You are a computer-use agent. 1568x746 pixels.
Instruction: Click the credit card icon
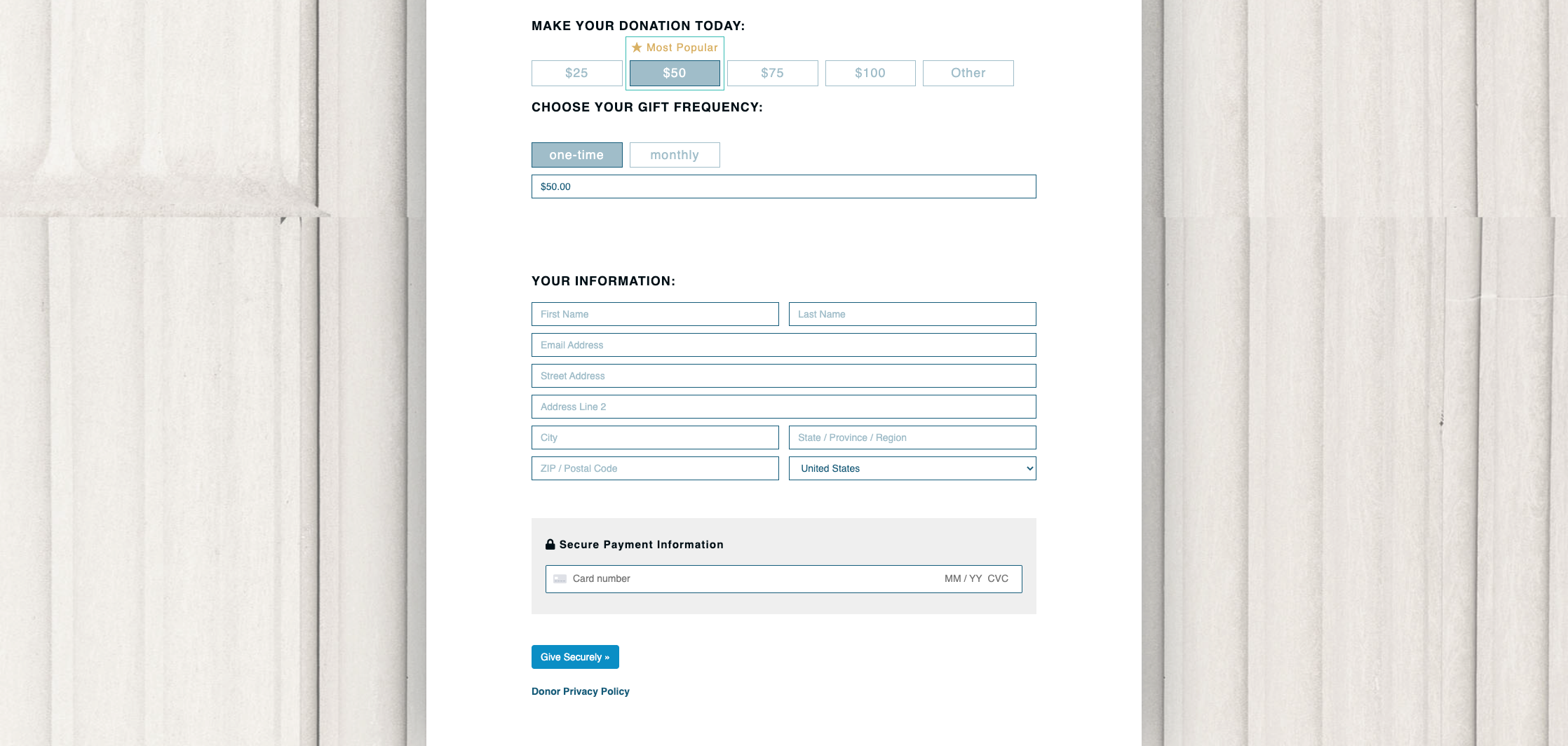(x=560, y=579)
